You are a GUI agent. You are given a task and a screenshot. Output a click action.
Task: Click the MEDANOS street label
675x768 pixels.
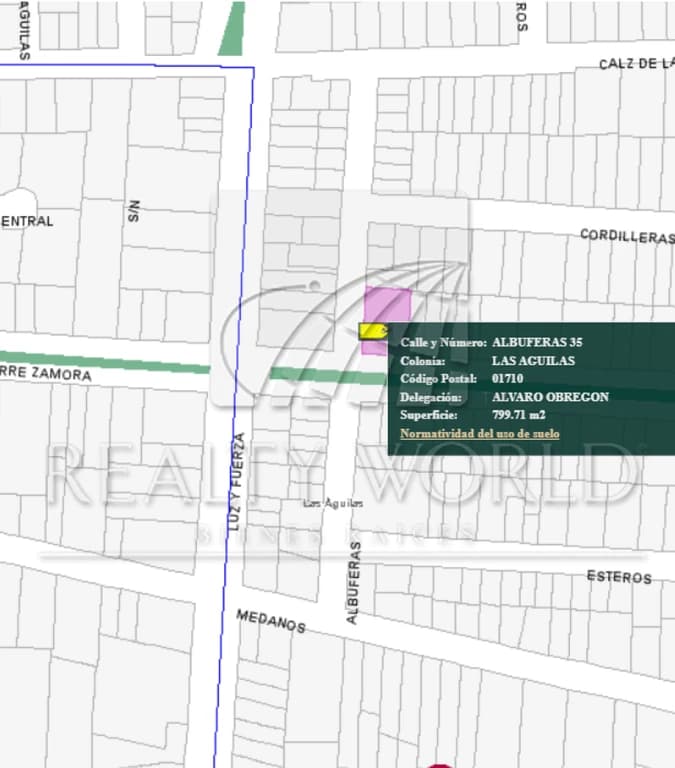point(270,621)
